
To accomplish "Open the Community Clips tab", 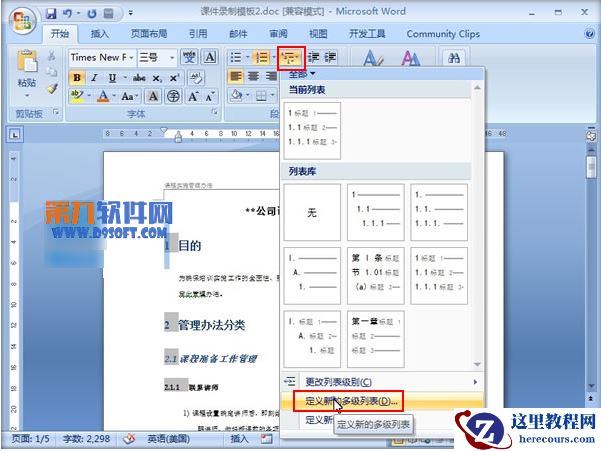I will point(443,34).
